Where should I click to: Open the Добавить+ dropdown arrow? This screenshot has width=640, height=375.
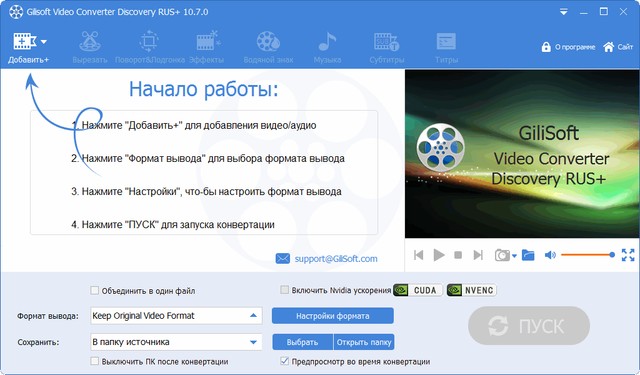(44, 42)
